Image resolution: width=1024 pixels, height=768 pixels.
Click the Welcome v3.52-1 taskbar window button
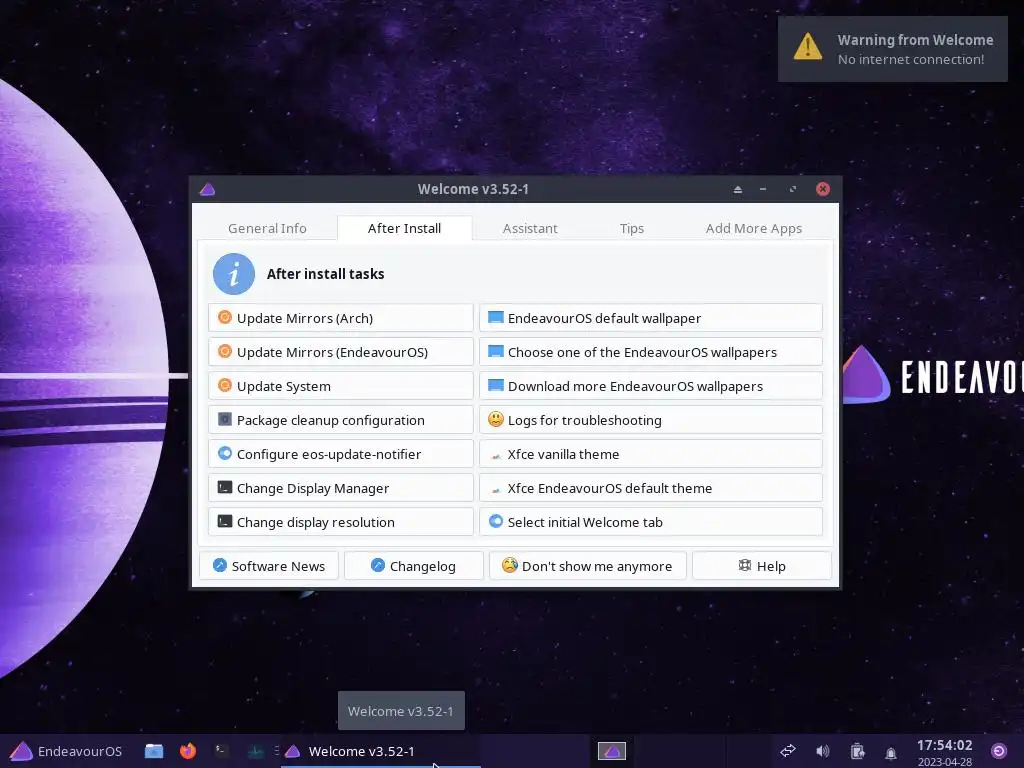(381, 751)
